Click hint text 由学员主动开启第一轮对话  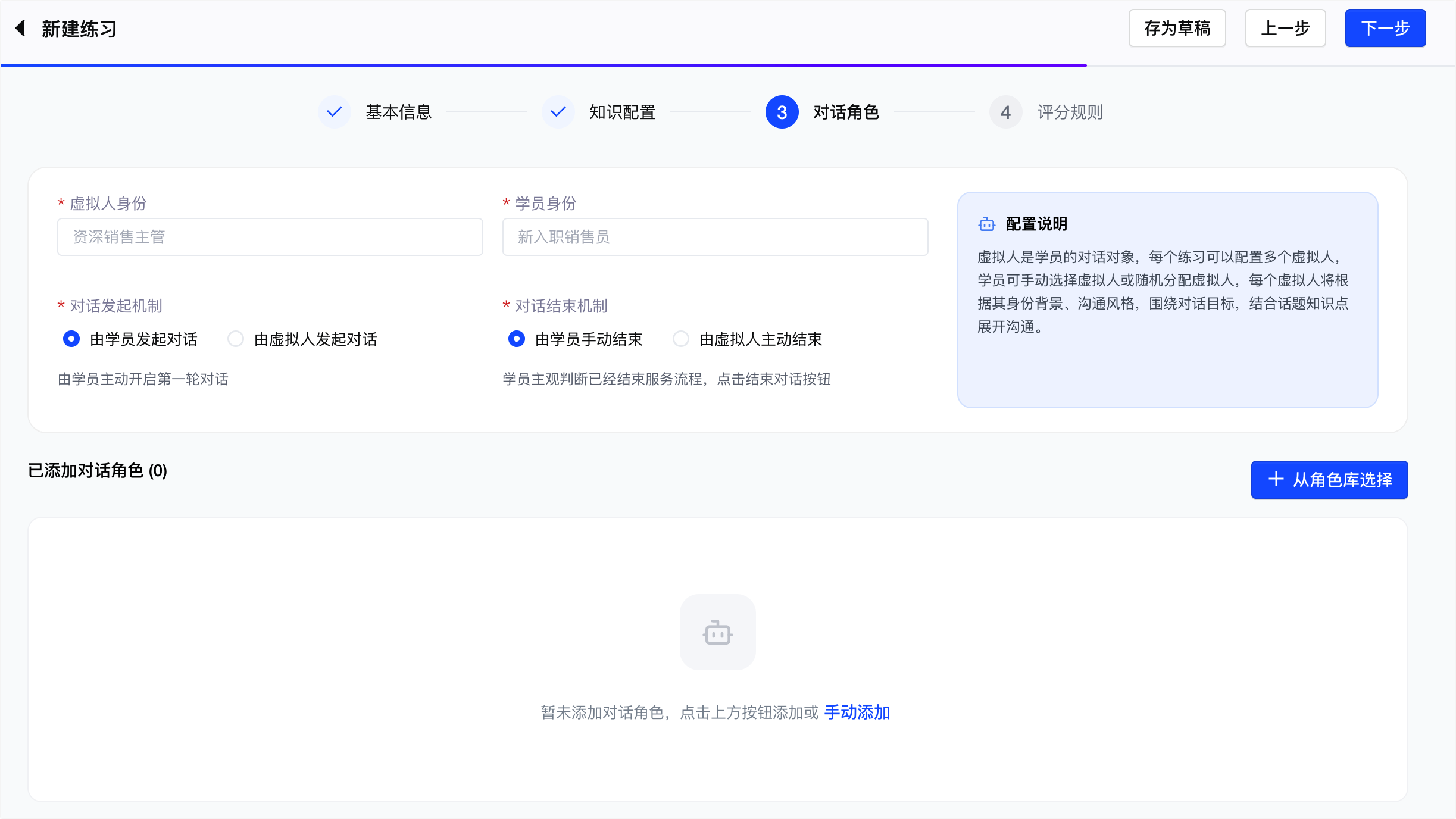143,379
